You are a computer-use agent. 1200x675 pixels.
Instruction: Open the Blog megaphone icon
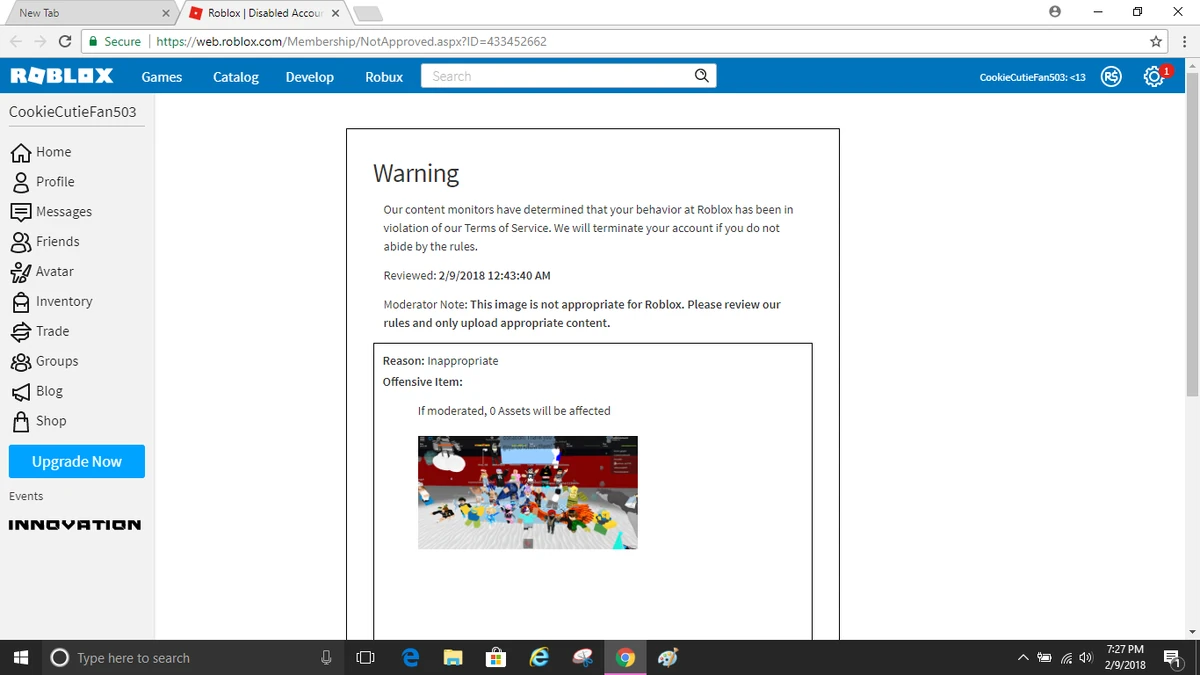(20, 391)
